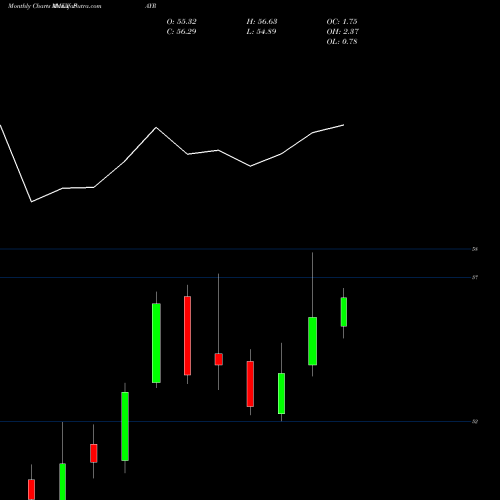Click the OL 0.78 reading
This screenshot has width=500, height=500.
pos(342,42)
